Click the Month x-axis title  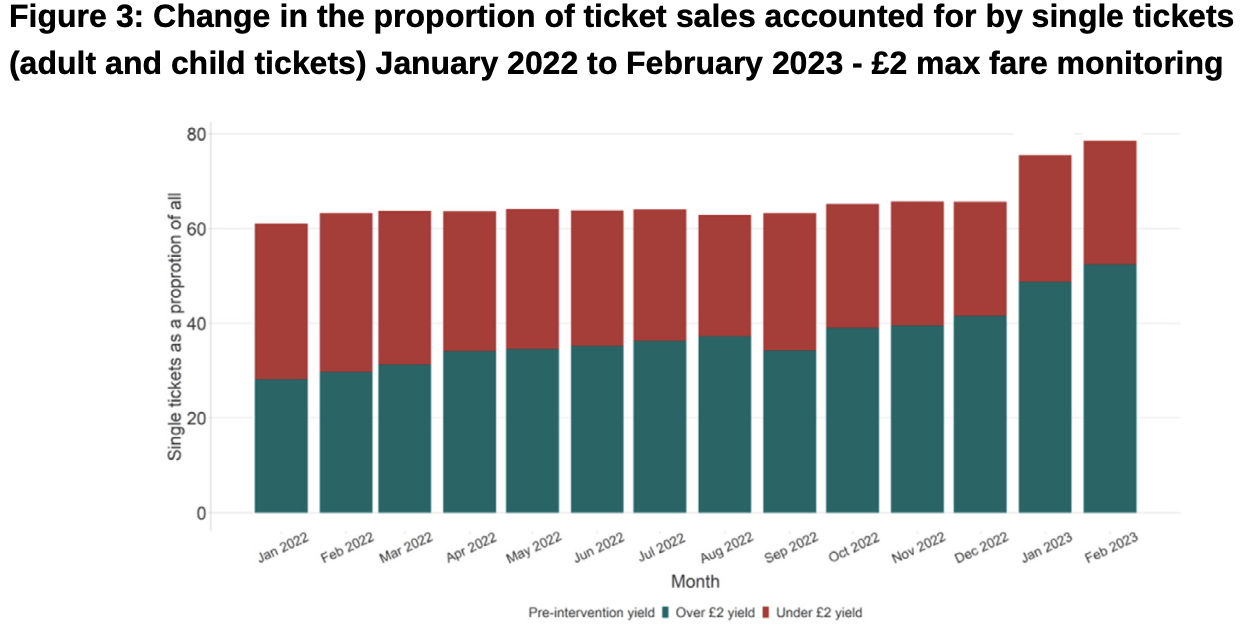[x=695, y=582]
